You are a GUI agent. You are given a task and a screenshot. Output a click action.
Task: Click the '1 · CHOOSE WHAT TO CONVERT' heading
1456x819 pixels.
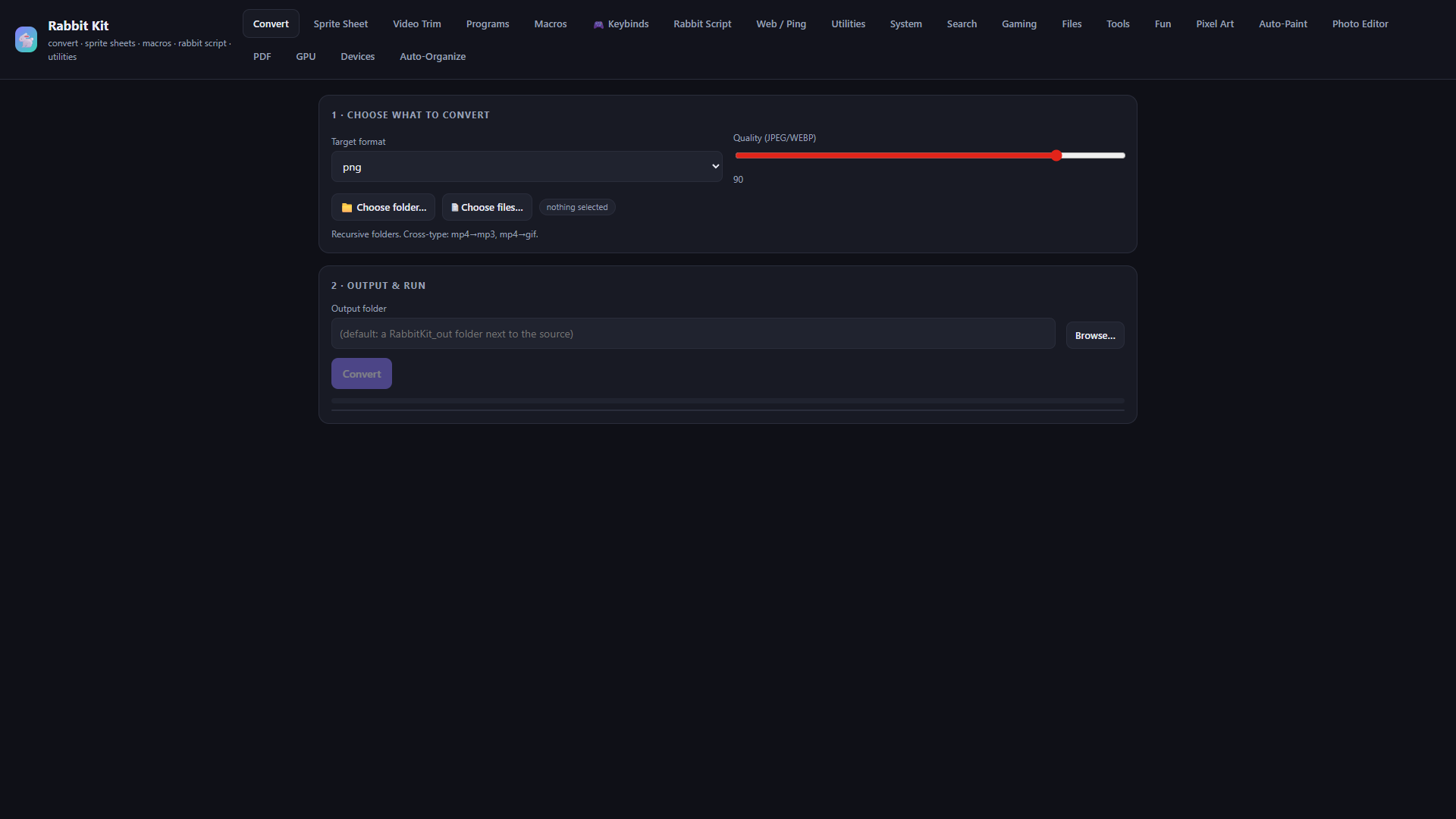click(410, 115)
